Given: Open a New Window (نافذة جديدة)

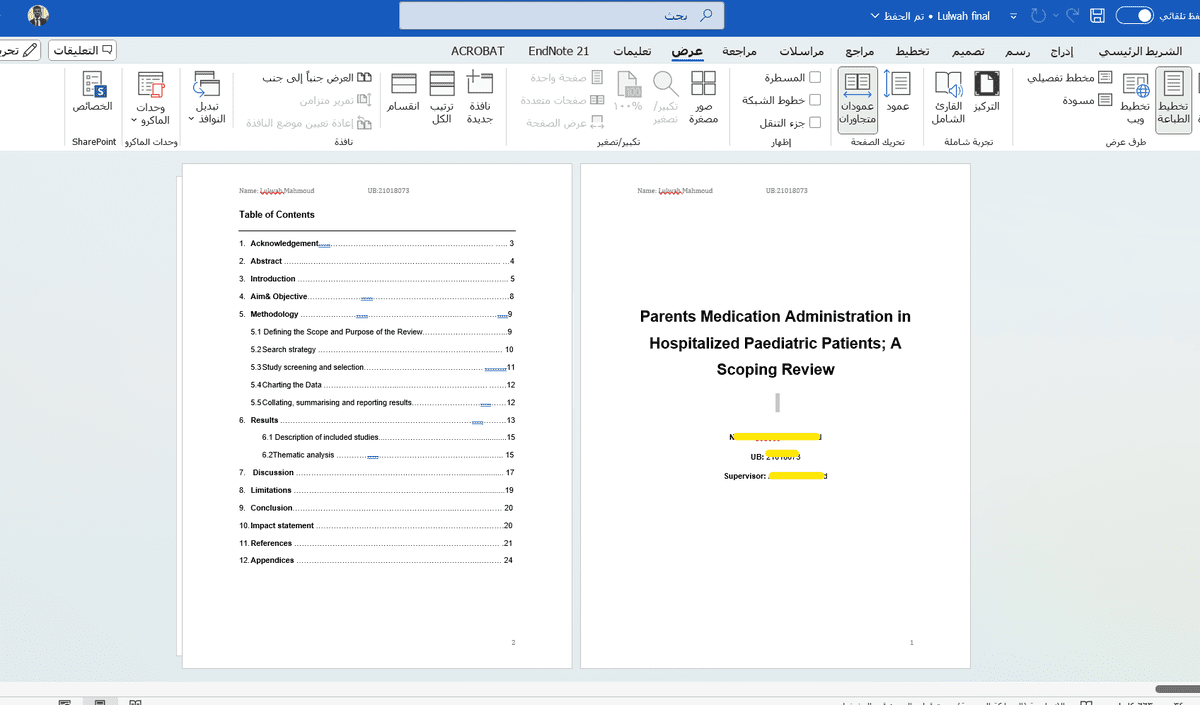Looking at the screenshot, I should [x=480, y=97].
